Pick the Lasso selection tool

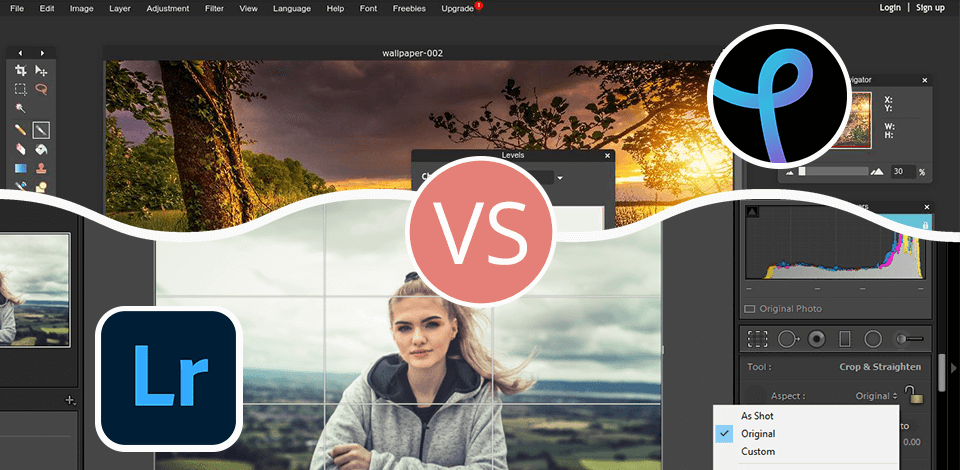click(x=42, y=89)
